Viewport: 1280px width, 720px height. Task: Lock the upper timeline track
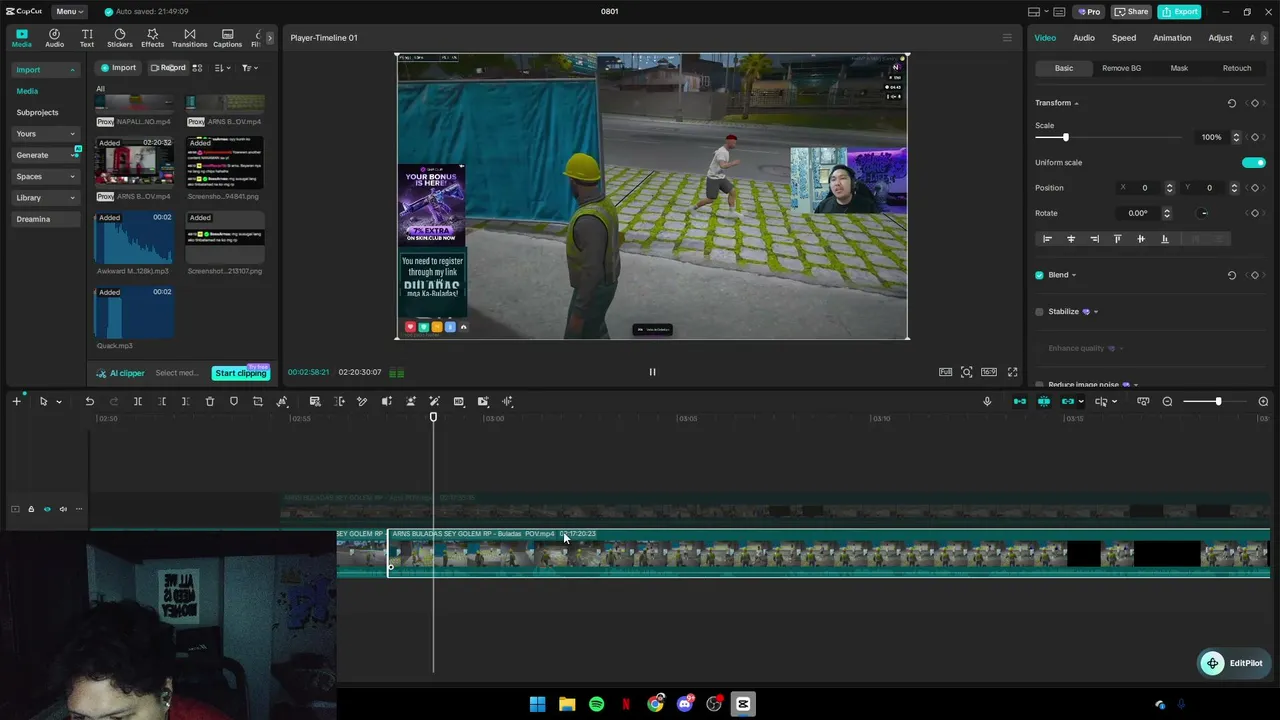pyautogui.click(x=31, y=509)
